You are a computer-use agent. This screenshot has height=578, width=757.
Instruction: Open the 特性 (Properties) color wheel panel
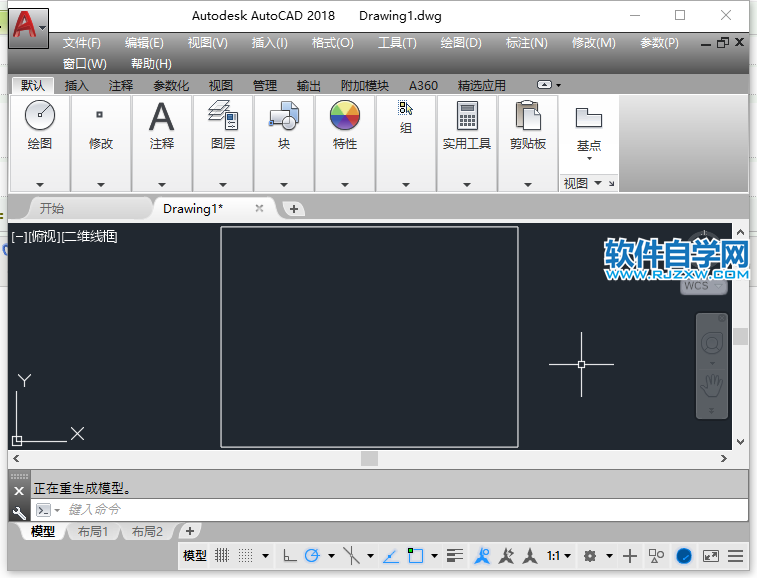(x=345, y=125)
